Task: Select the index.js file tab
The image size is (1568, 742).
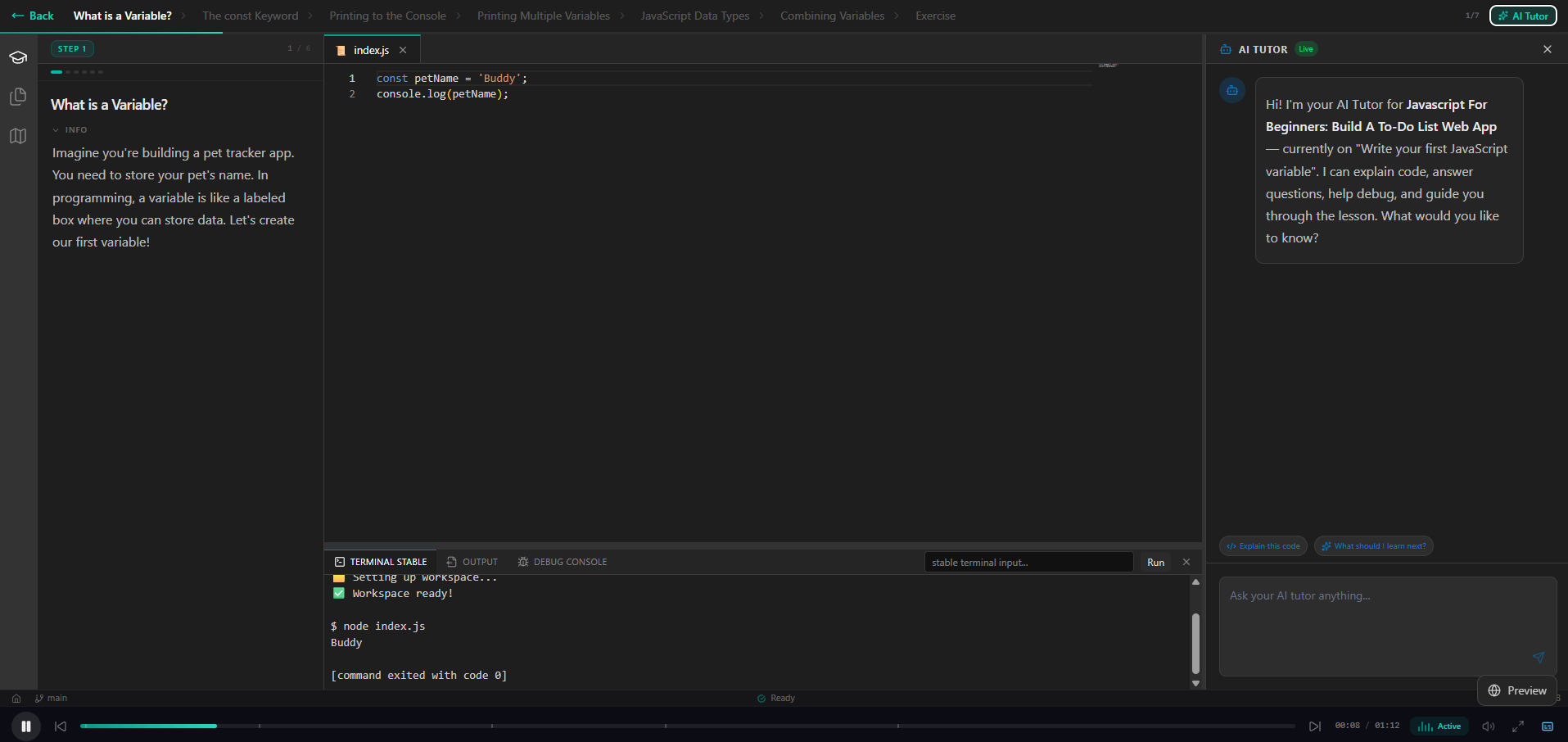Action: click(372, 51)
